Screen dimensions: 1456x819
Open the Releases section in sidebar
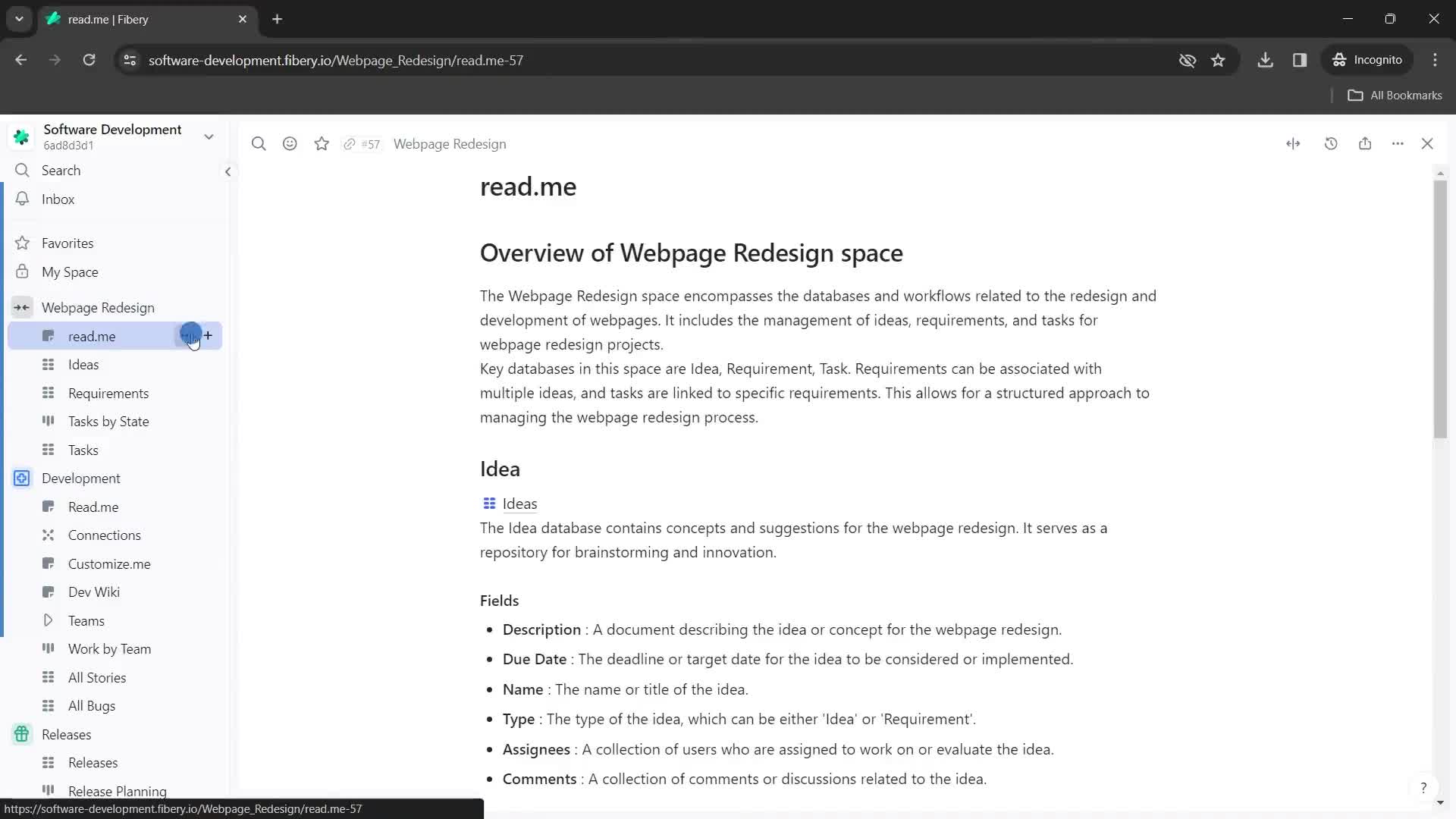click(x=66, y=734)
